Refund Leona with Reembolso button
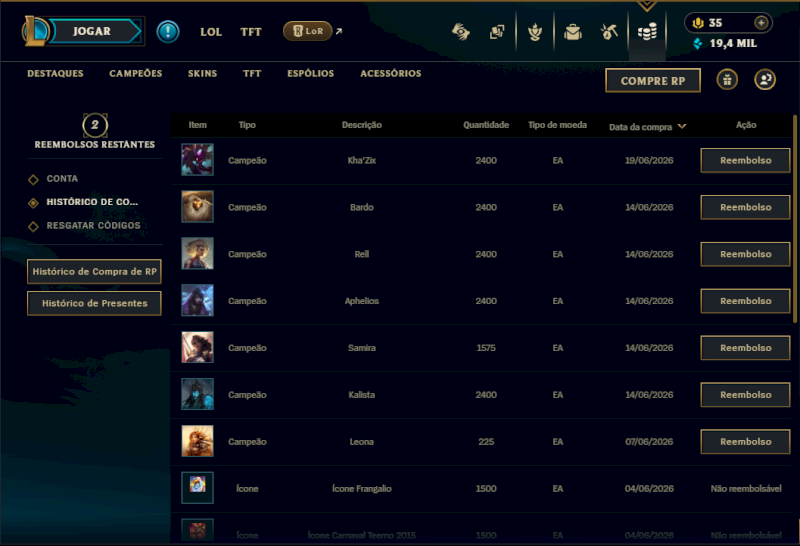 click(x=745, y=442)
